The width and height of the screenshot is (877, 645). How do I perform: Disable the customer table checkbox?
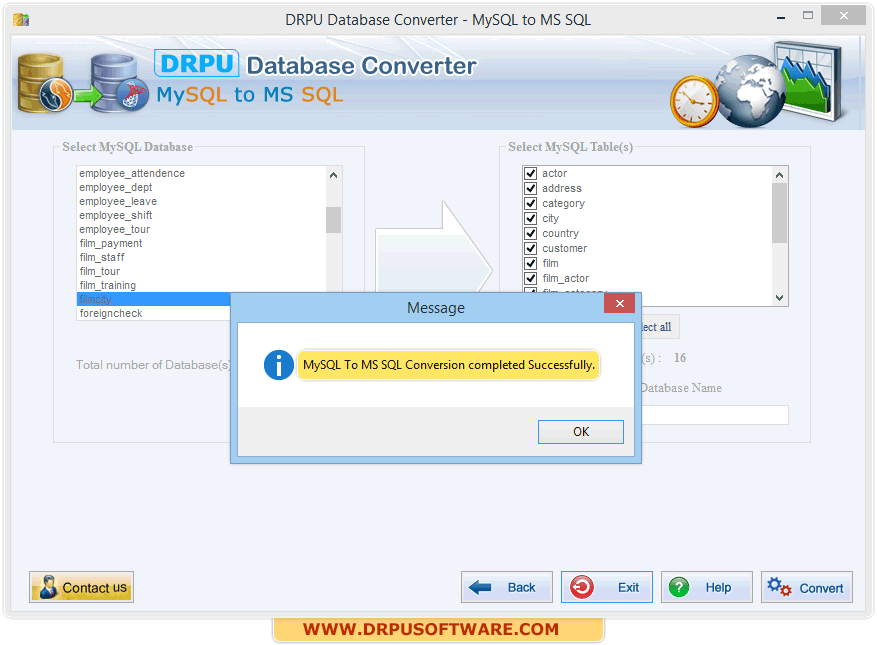(531, 248)
